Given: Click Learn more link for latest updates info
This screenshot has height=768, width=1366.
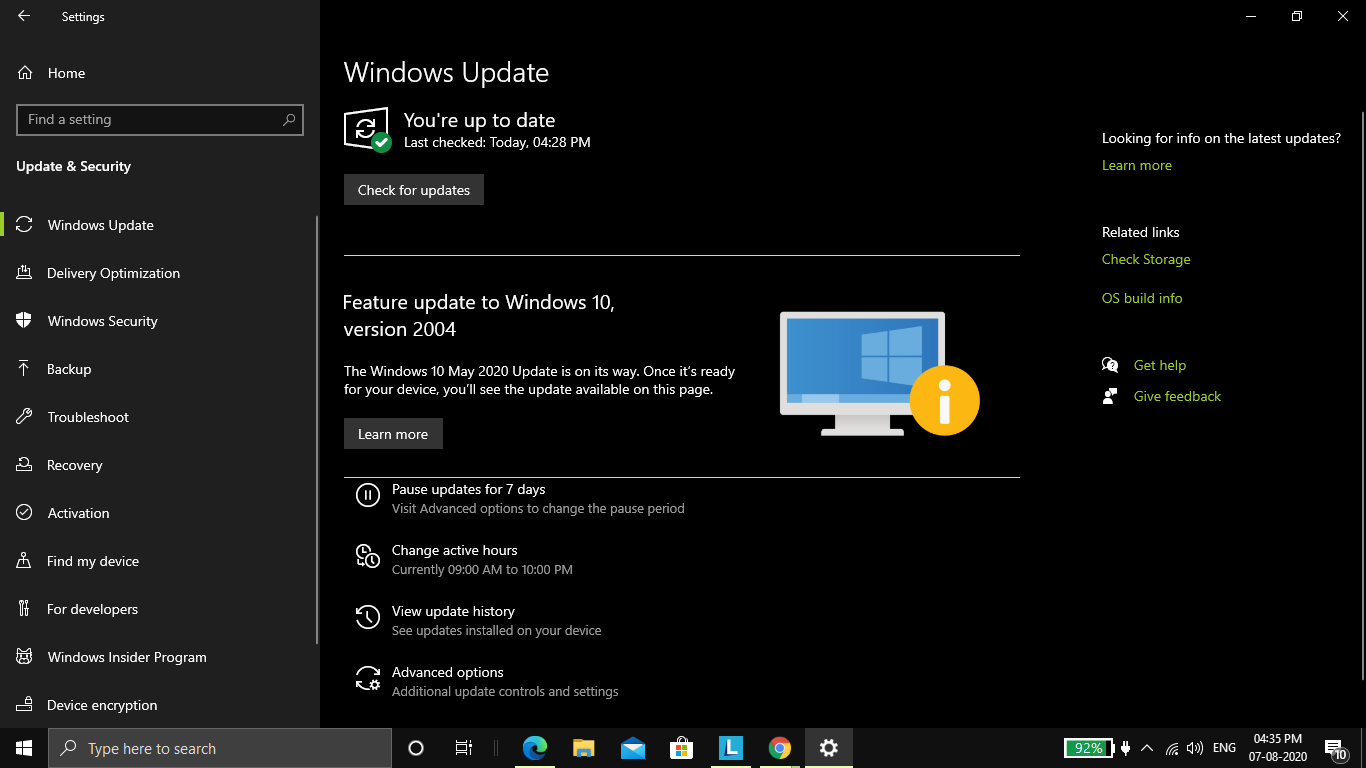Looking at the screenshot, I should tap(1137, 165).
